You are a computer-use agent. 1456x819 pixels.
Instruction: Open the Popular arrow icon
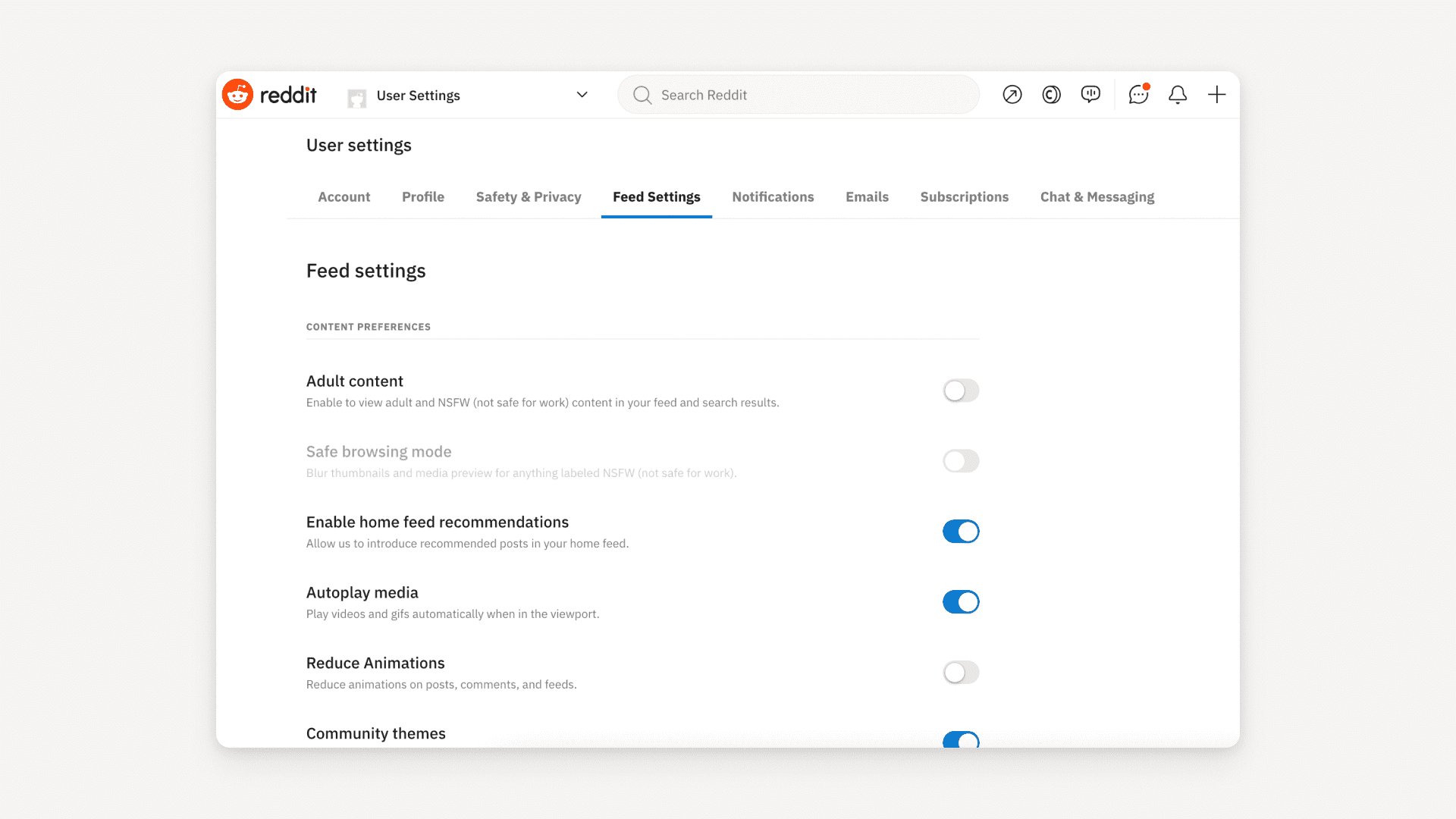click(1012, 95)
